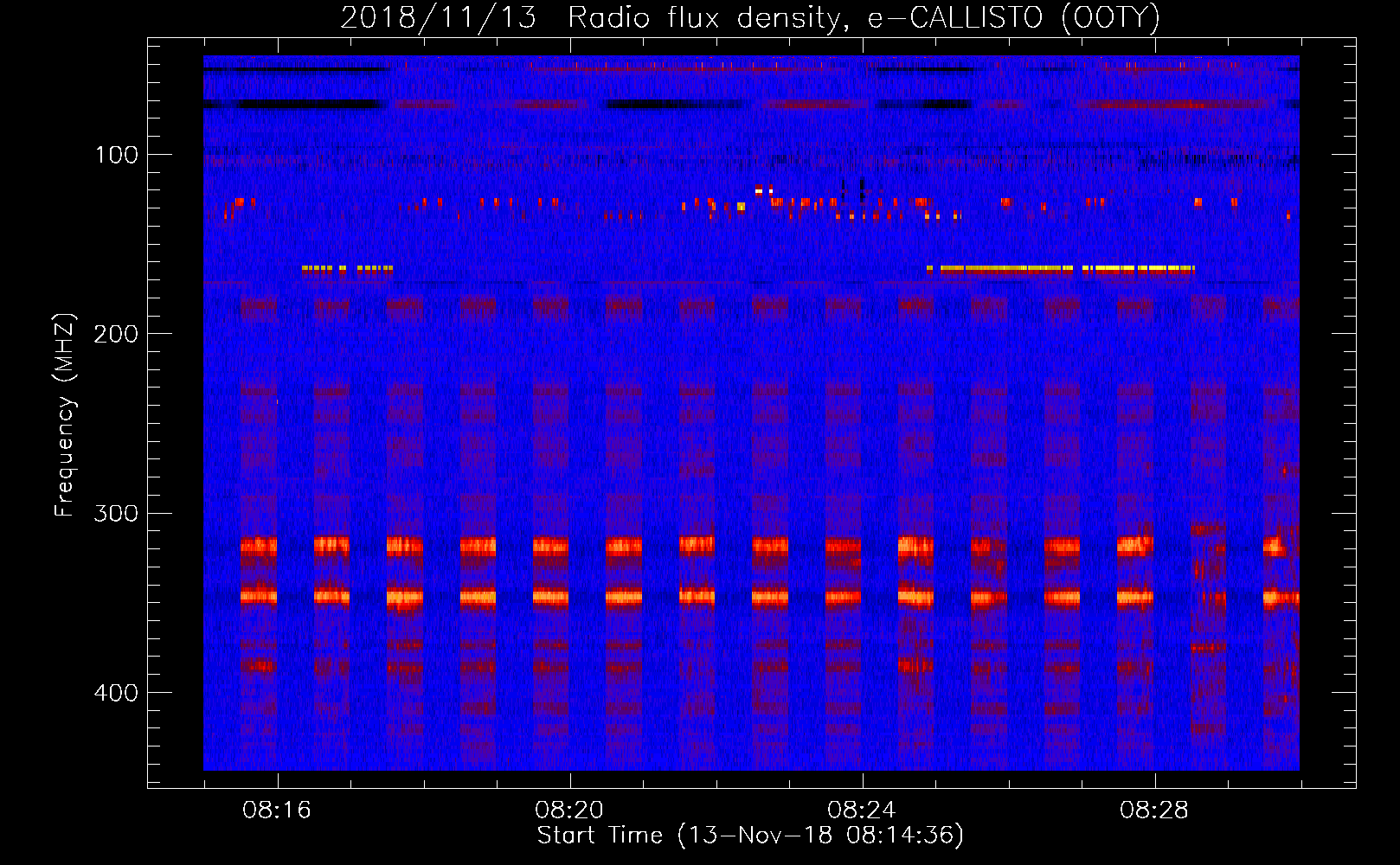Click the 200 frequency tick label
The width and height of the screenshot is (1400, 865).
click(x=116, y=334)
